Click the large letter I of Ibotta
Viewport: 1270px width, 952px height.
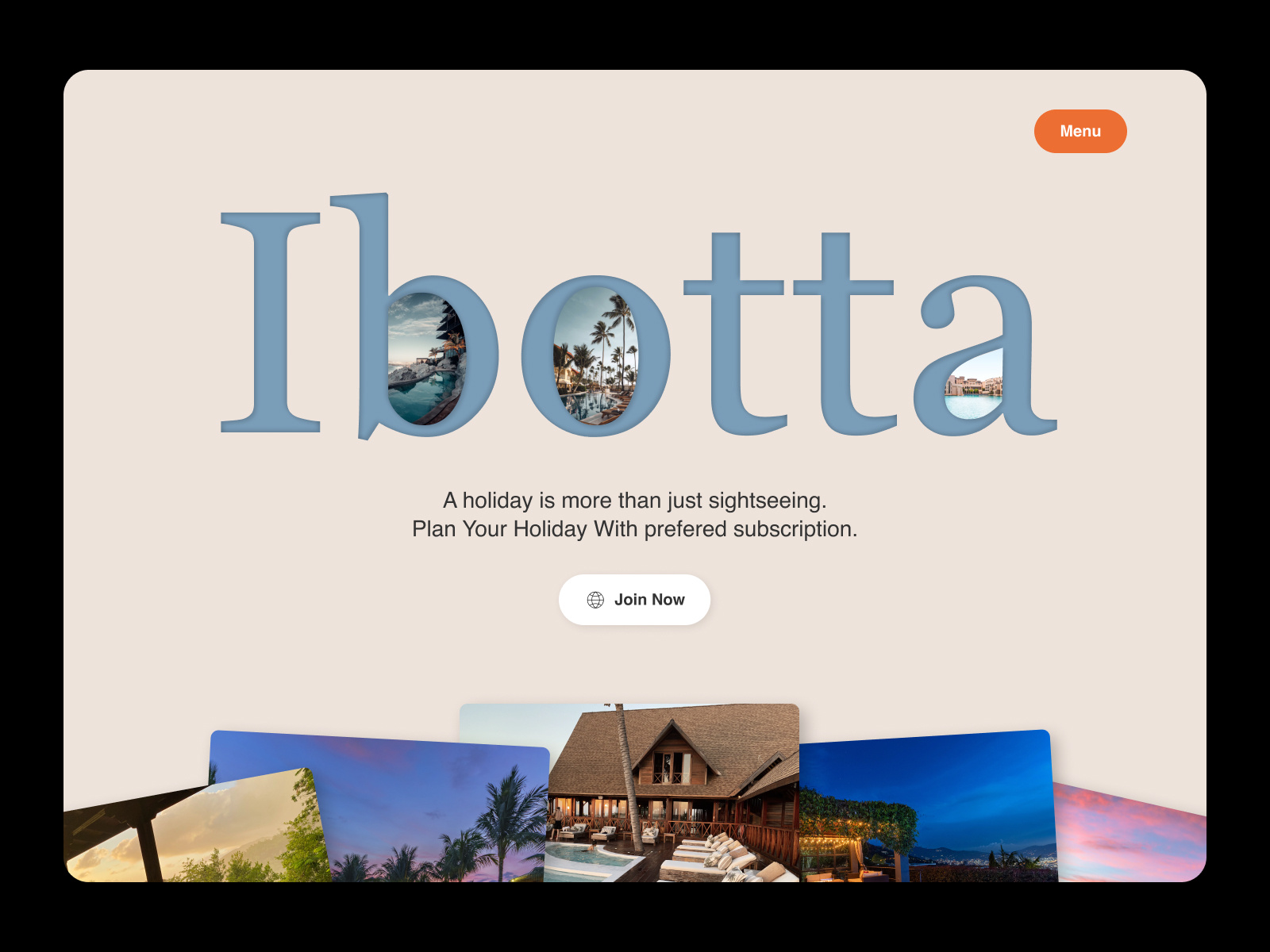(271, 322)
